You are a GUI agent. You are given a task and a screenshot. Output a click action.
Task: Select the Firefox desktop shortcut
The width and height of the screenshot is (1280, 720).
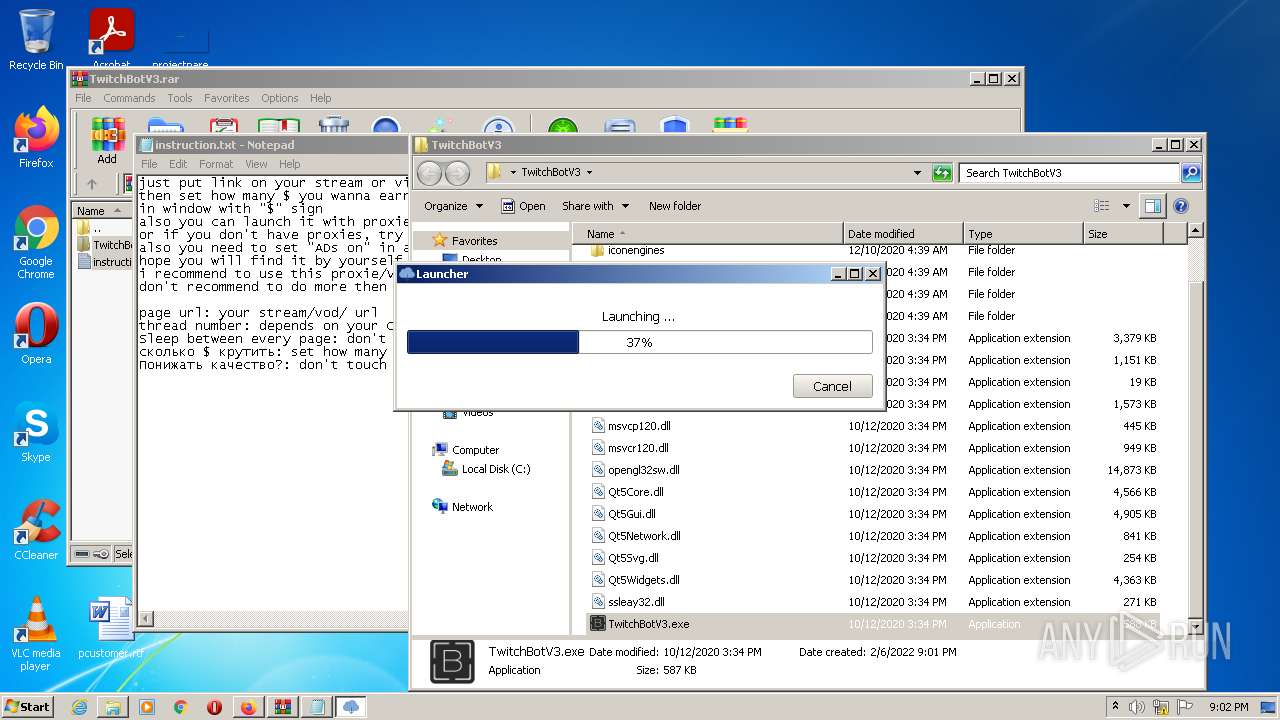click(x=36, y=138)
